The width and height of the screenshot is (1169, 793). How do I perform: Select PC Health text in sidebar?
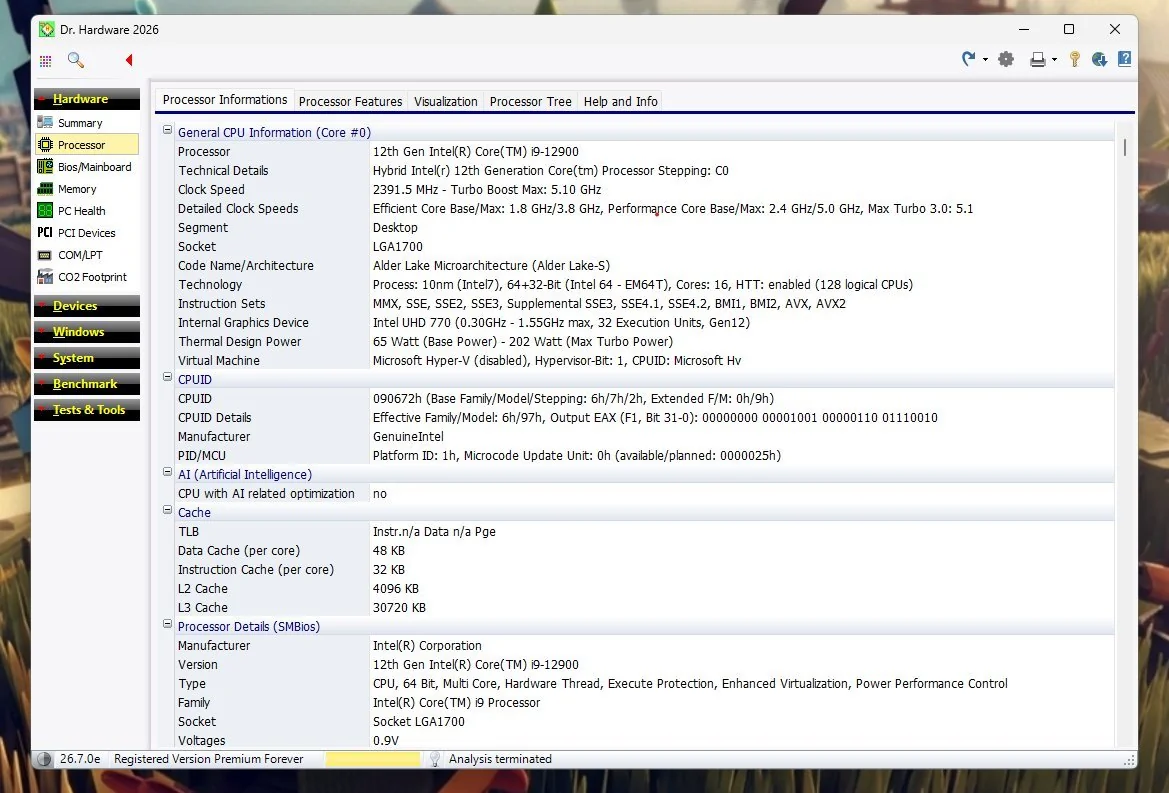click(x=81, y=211)
